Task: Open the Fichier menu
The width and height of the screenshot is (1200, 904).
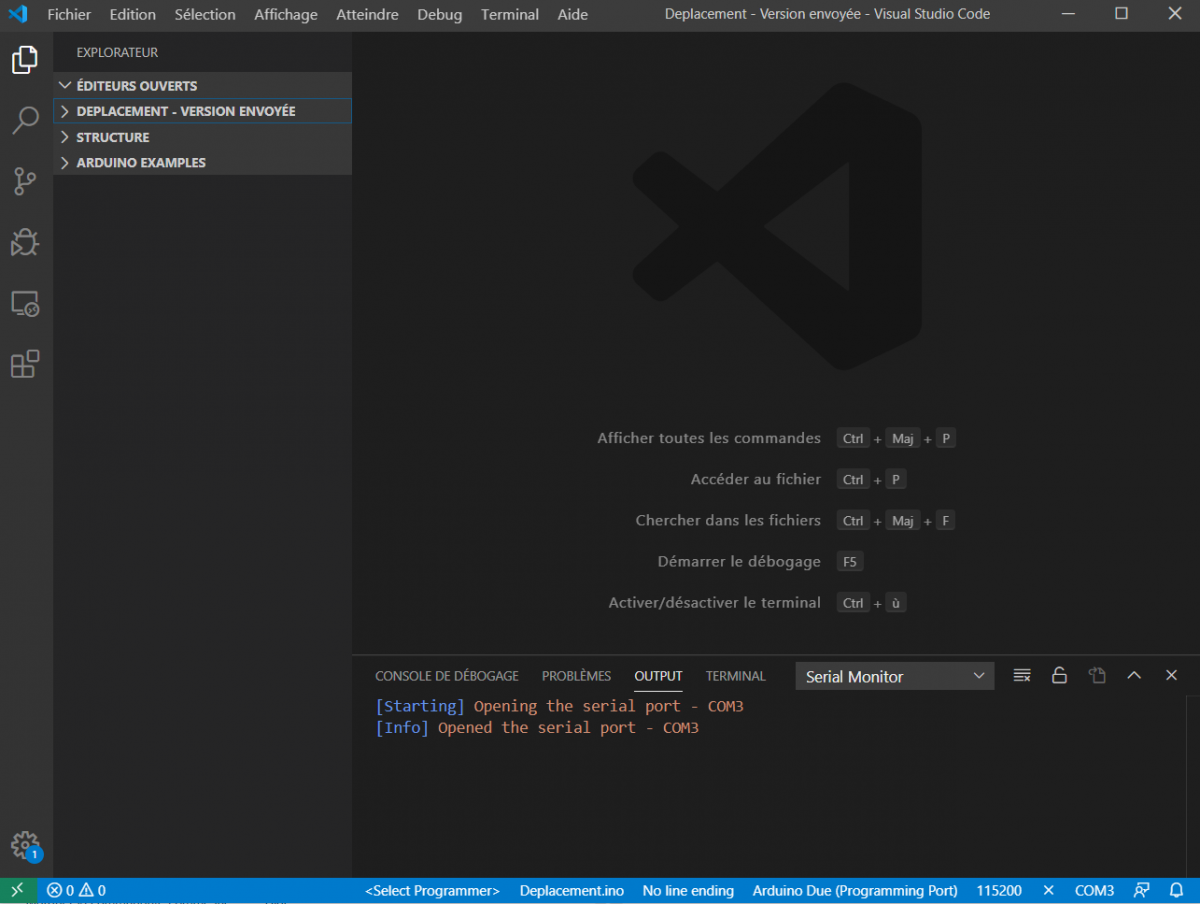Action: pyautogui.click(x=69, y=14)
